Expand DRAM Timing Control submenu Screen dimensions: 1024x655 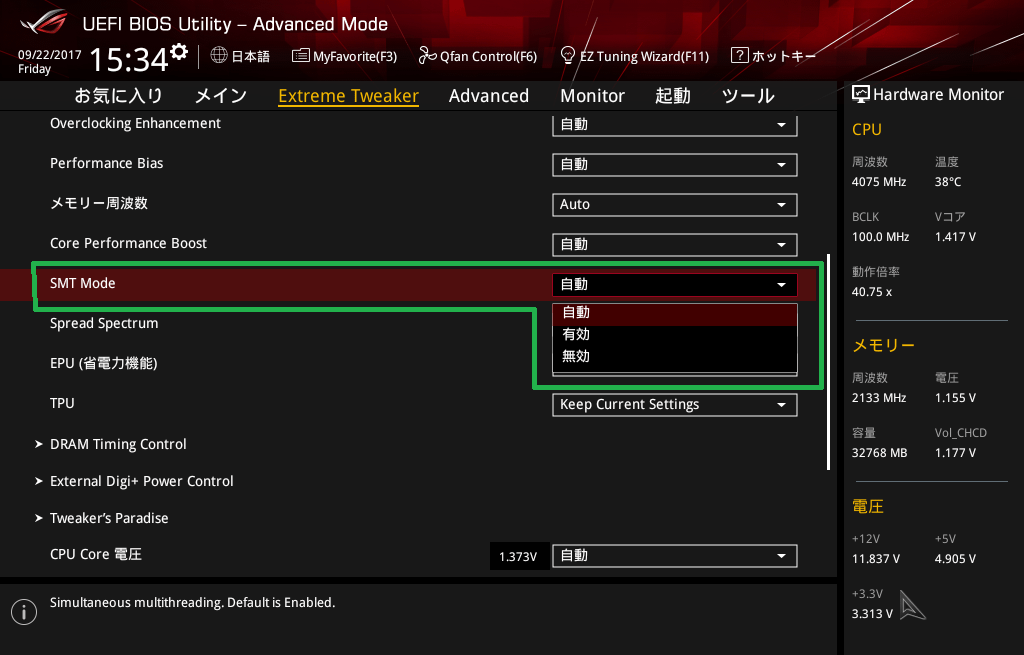pos(118,444)
